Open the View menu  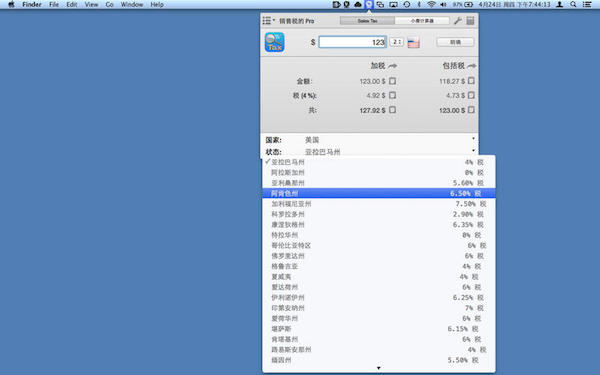point(91,5)
